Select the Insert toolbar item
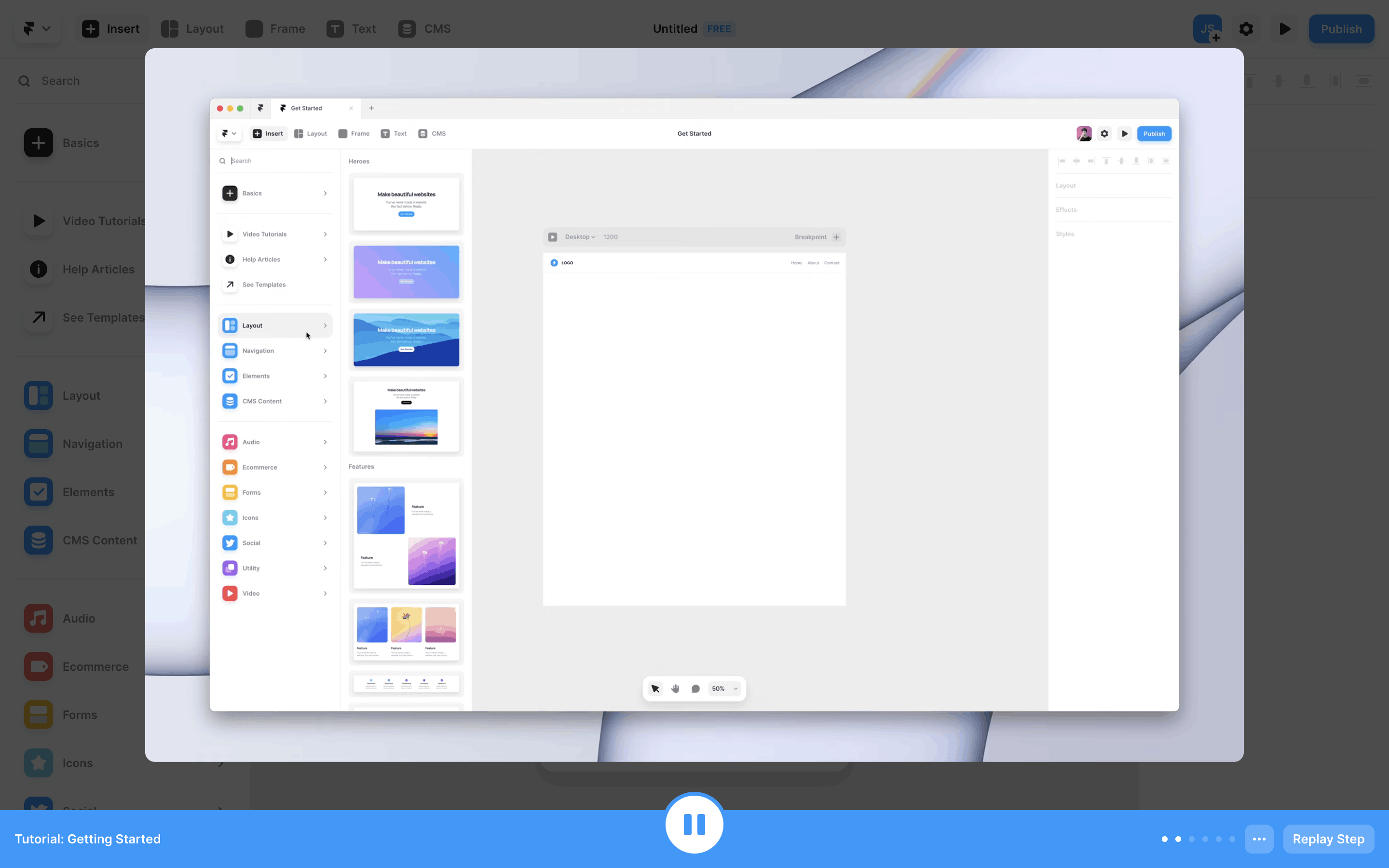Image resolution: width=1389 pixels, height=868 pixels. (x=111, y=29)
